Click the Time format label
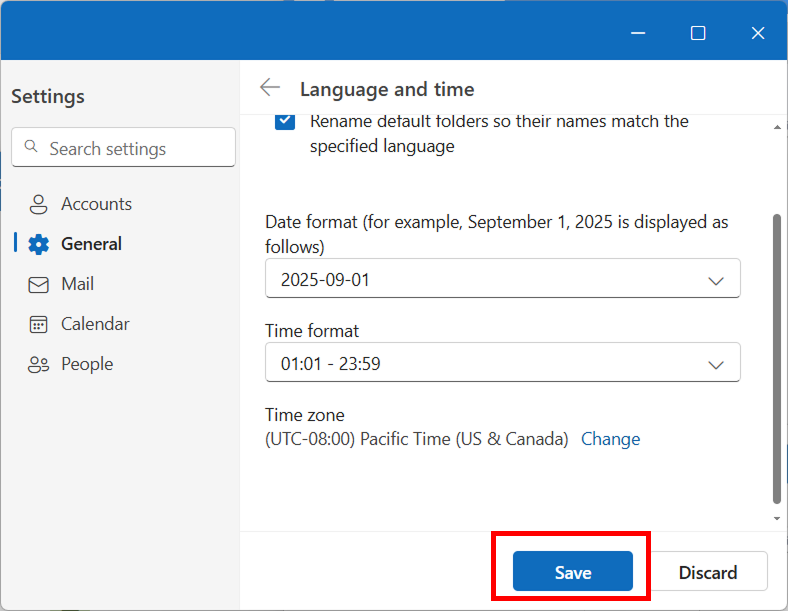The height and width of the screenshot is (611, 788). tap(312, 331)
